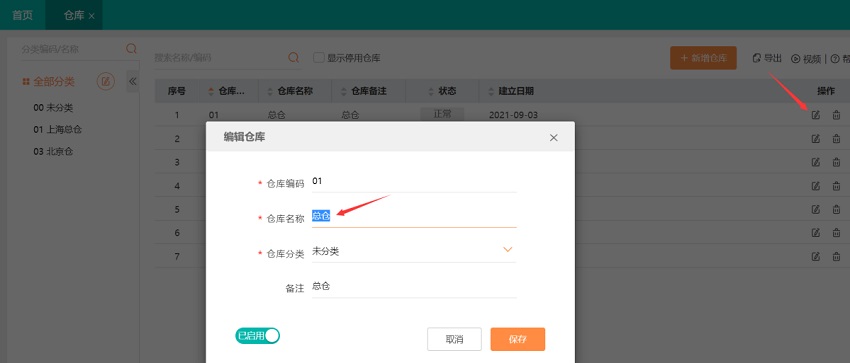Click category search magnifier icon
Image resolution: width=850 pixels, height=363 pixels.
pos(131,49)
